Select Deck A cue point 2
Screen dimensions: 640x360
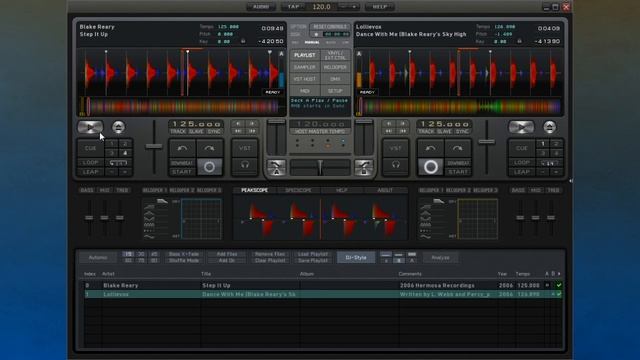point(125,144)
